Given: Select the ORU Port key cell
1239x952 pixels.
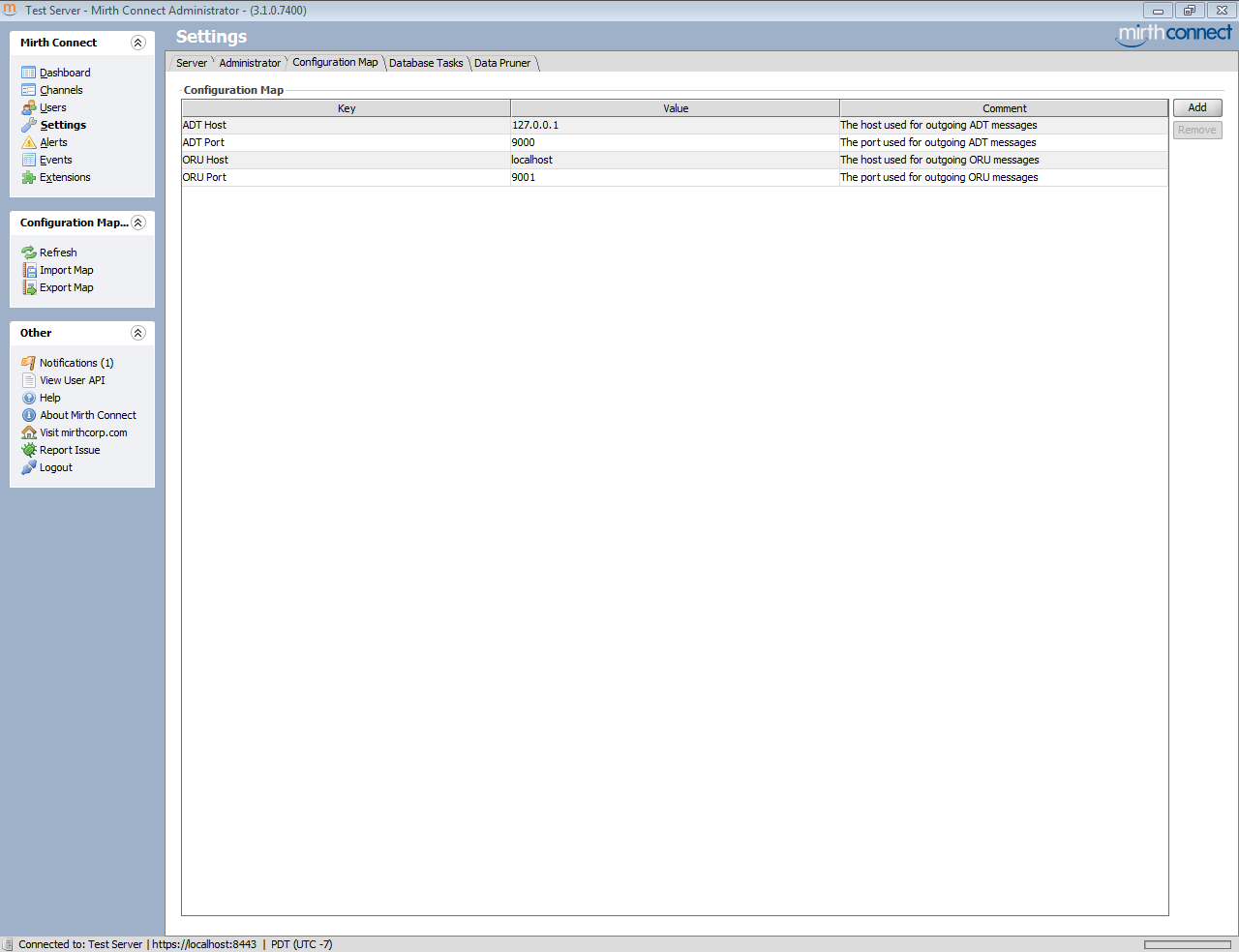Looking at the screenshot, I should [x=347, y=177].
